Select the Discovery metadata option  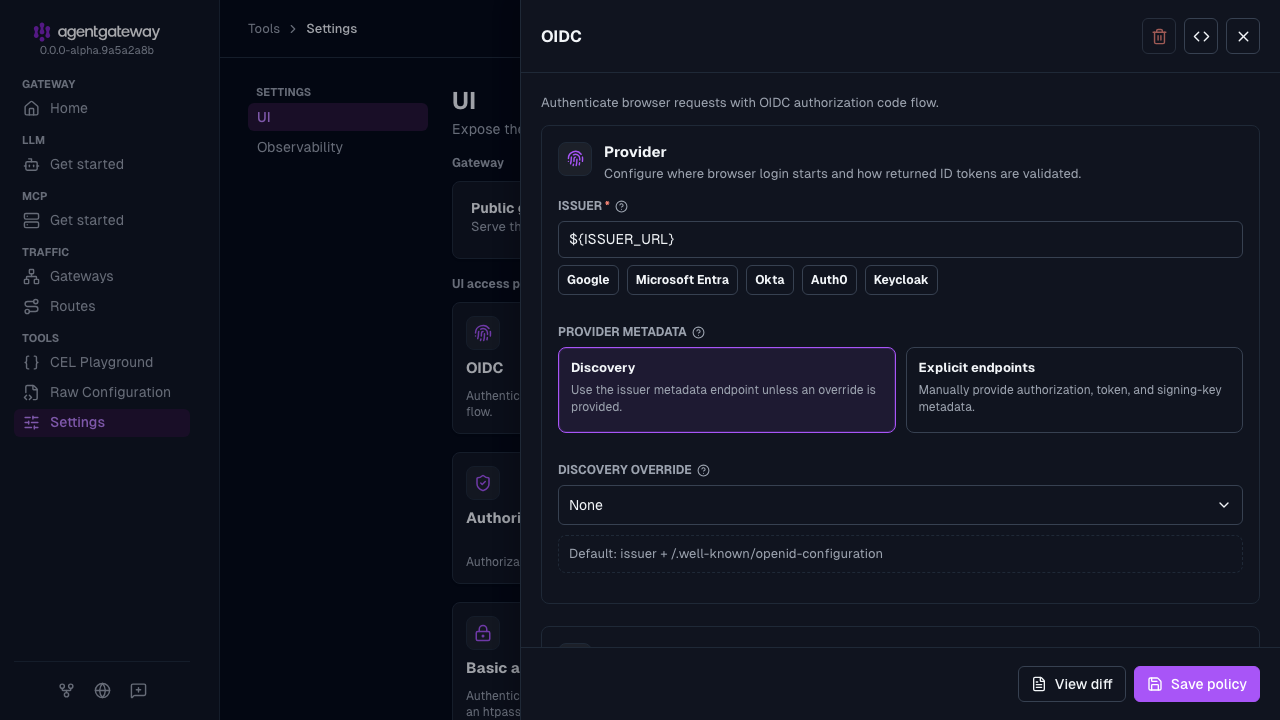(727, 390)
